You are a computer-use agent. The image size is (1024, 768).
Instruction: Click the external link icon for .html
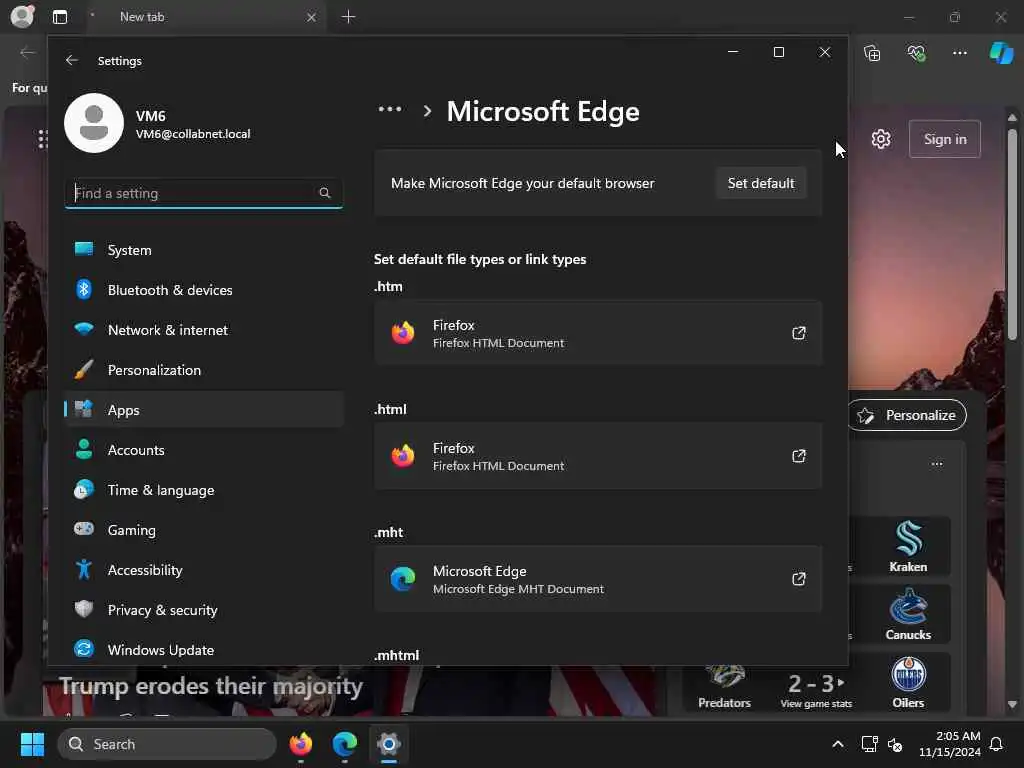(799, 456)
